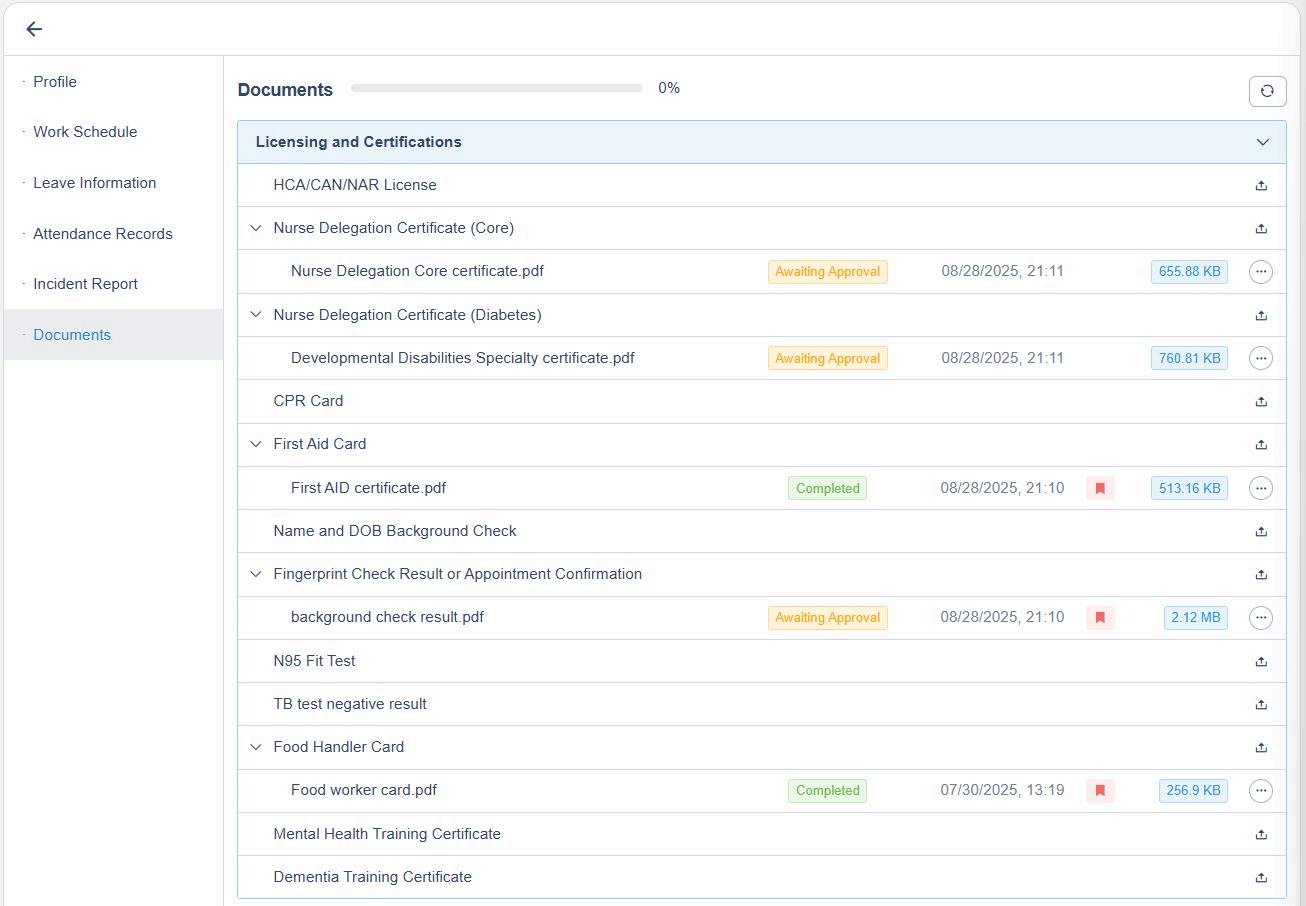Upload TB test negative result document
Viewport: 1306px width, 906px height.
[1261, 704]
